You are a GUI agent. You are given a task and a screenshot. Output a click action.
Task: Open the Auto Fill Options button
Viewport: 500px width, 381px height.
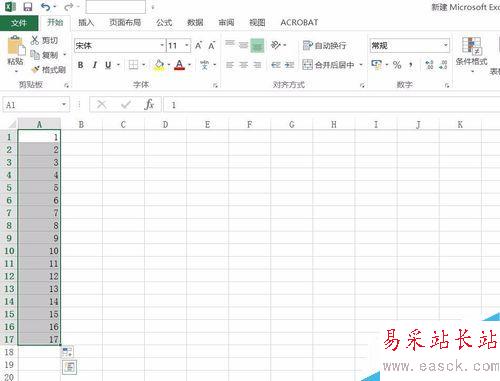pyautogui.click(x=68, y=352)
